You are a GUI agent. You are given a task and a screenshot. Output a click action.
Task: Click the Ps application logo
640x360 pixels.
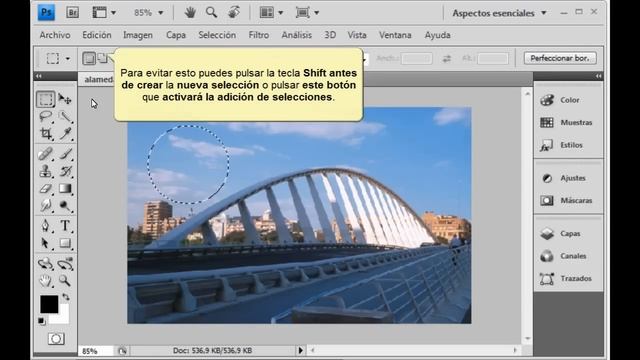[x=46, y=13]
